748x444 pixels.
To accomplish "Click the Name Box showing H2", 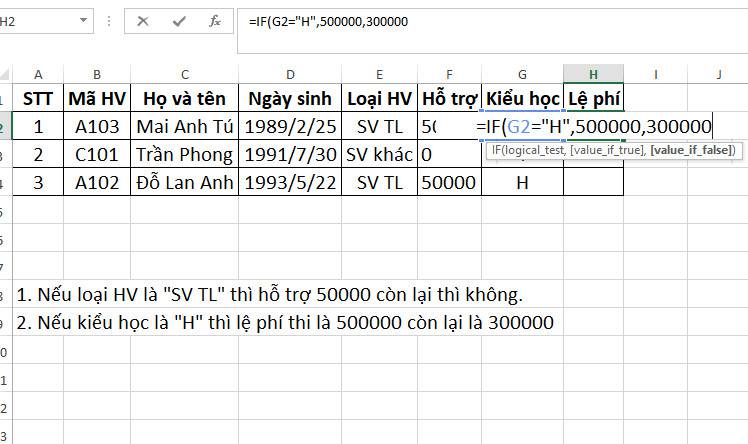I will pyautogui.click(x=38, y=21).
